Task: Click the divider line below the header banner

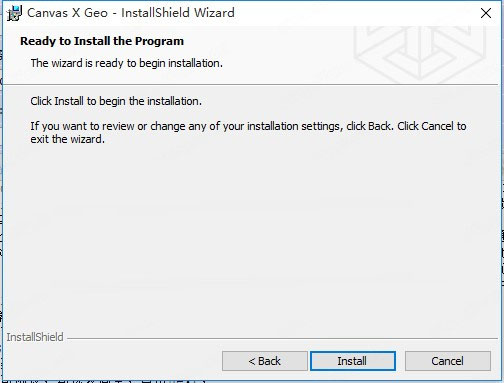Action: (252, 85)
